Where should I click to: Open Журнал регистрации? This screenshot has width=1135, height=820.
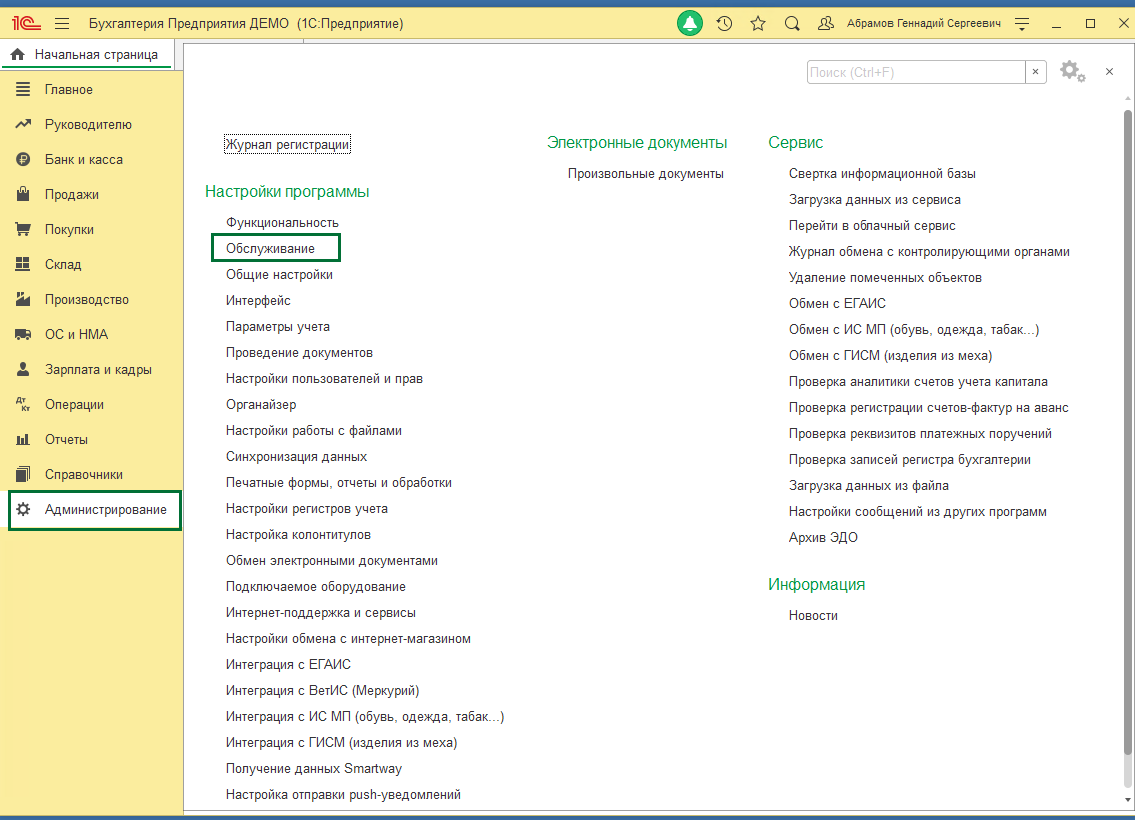click(x=287, y=144)
